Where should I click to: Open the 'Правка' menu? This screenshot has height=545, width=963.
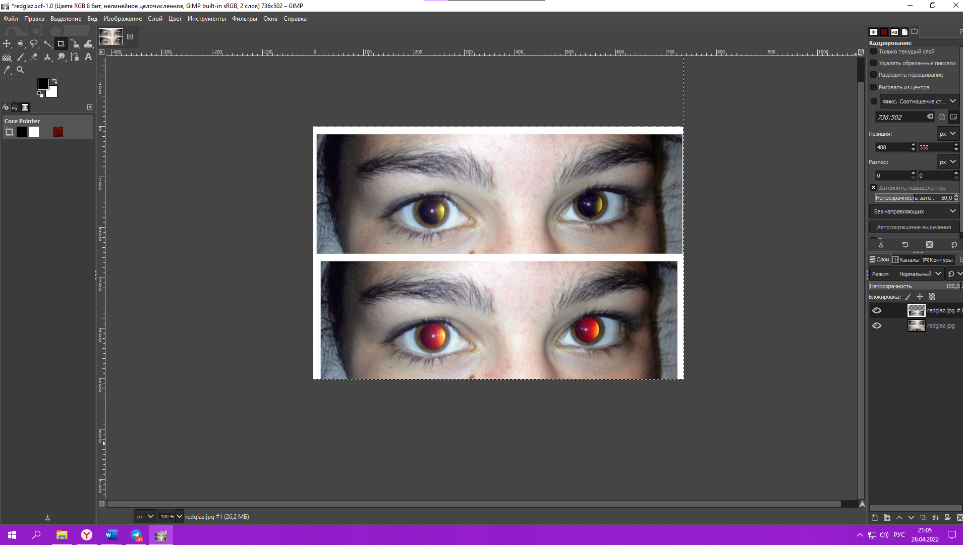pyautogui.click(x=34, y=19)
